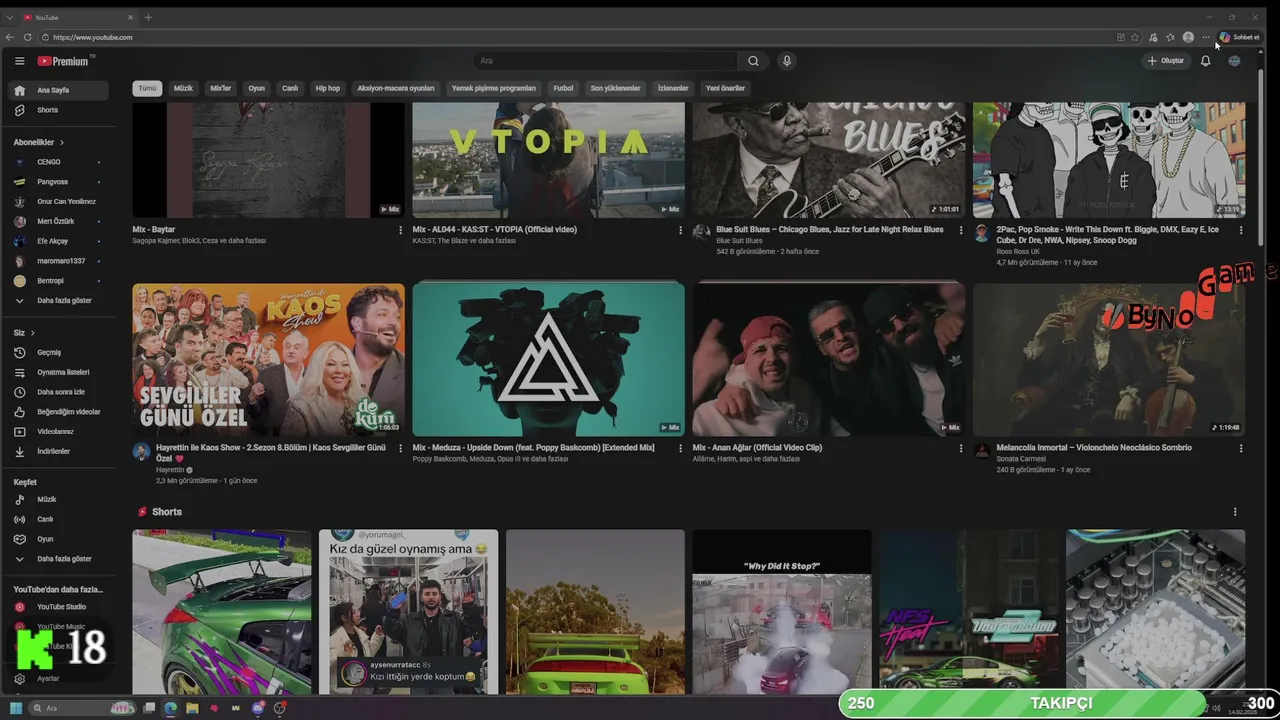
Task: Select the Futbol filter chip
Action: pos(563,88)
